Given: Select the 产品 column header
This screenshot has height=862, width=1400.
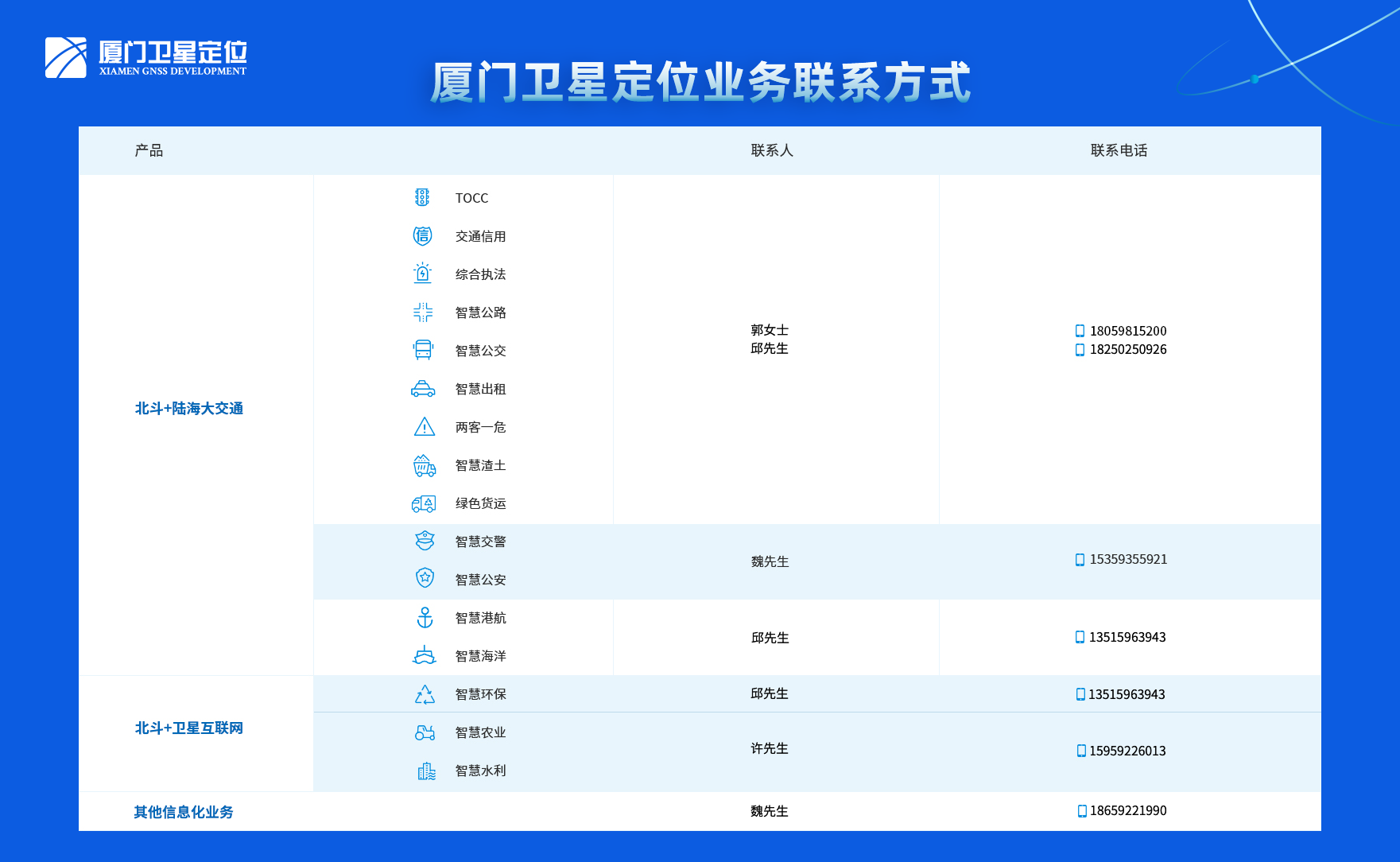Looking at the screenshot, I should coord(148,149).
